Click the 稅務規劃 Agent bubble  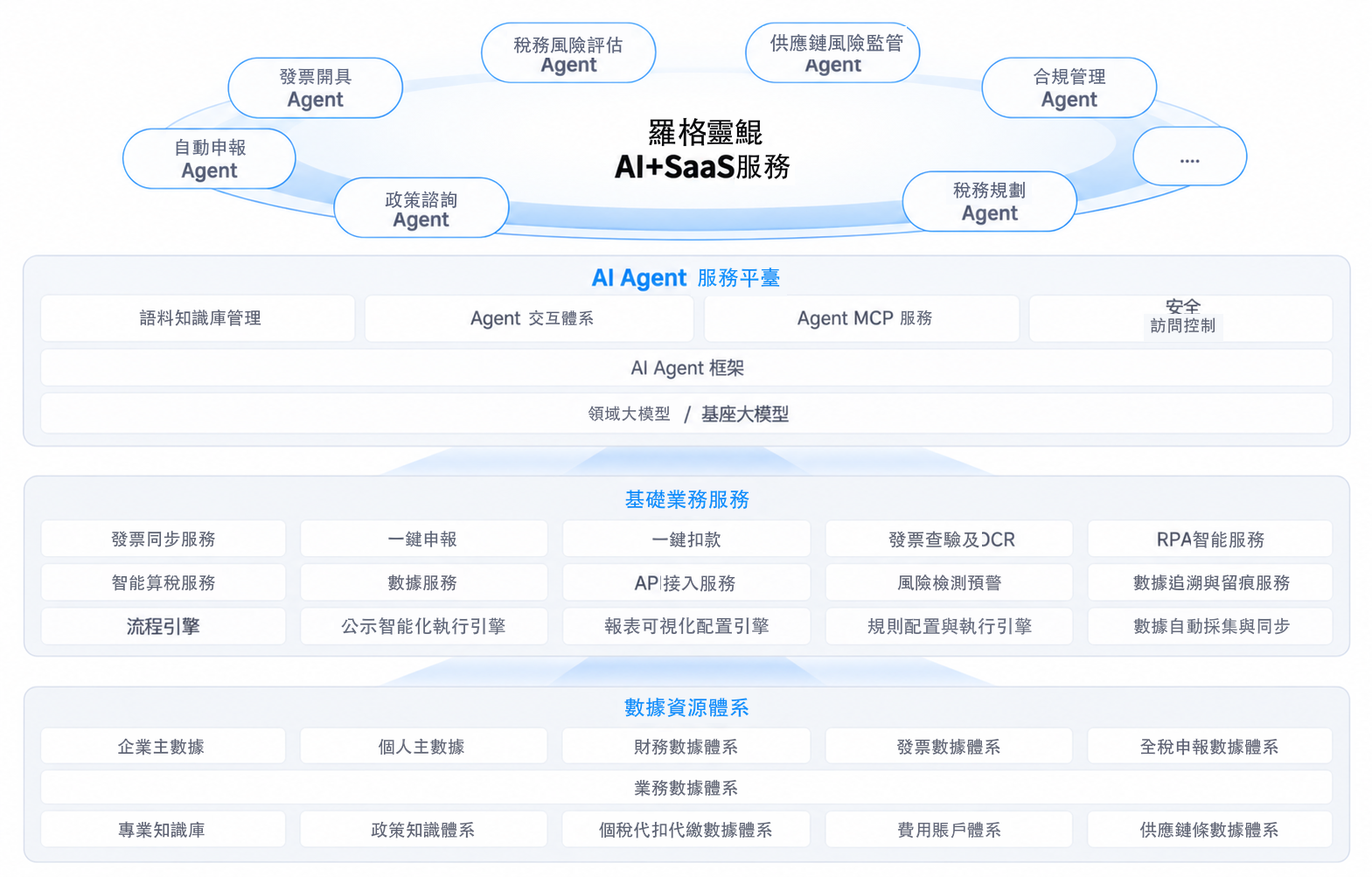pos(989,201)
